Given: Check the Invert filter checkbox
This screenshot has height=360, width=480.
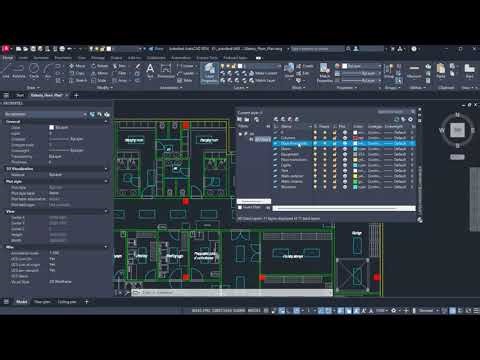Looking at the screenshot, I should (x=240, y=207).
